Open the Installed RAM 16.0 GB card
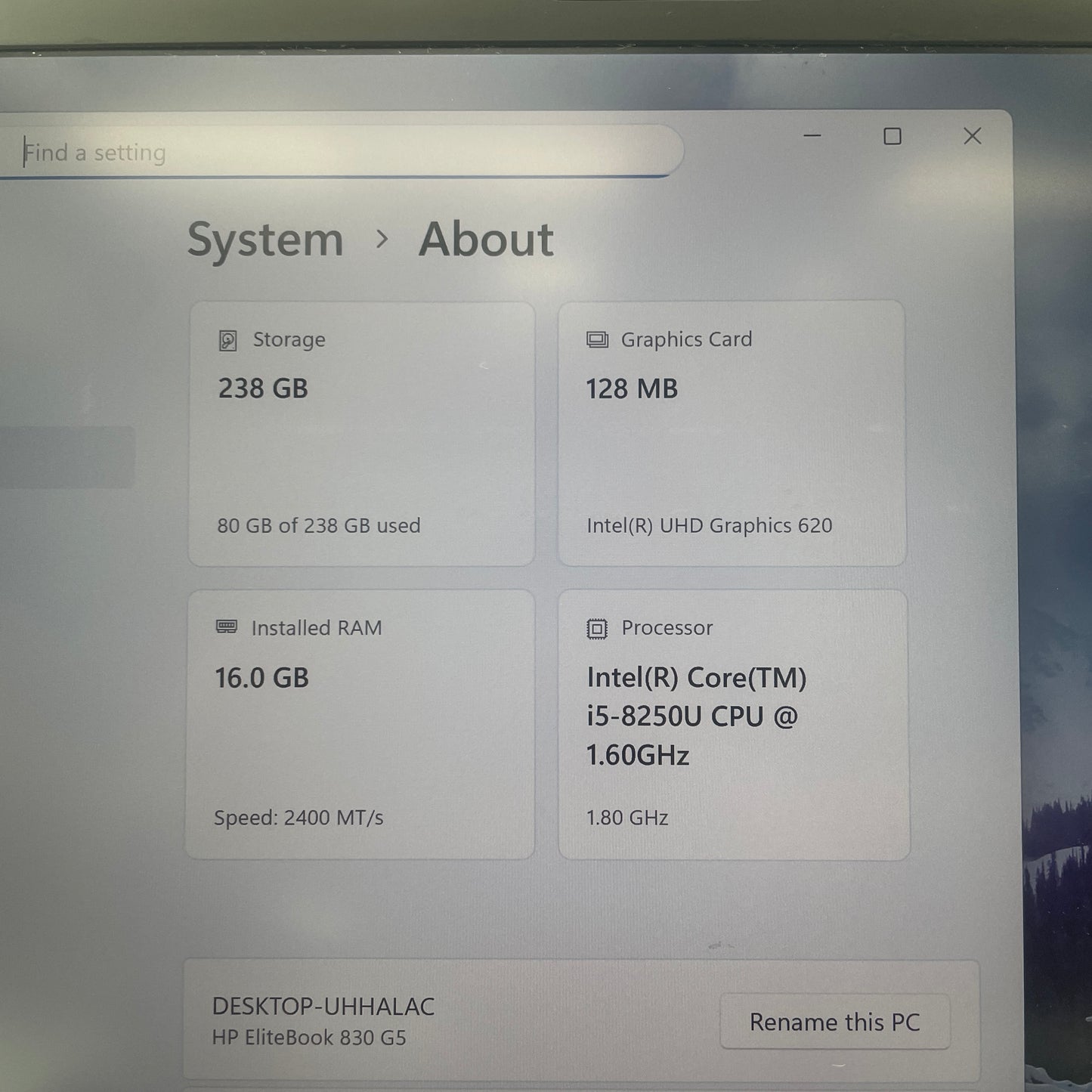 click(360, 725)
